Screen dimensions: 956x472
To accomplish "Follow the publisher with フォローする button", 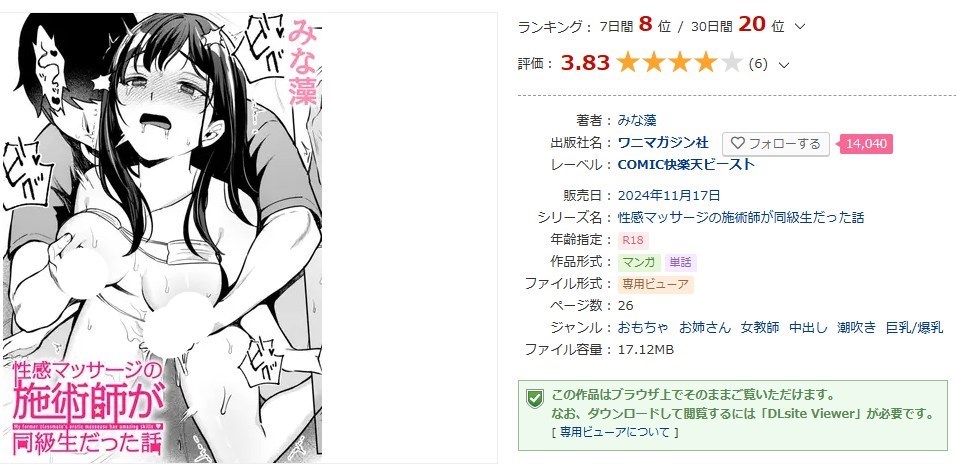I will (776, 144).
